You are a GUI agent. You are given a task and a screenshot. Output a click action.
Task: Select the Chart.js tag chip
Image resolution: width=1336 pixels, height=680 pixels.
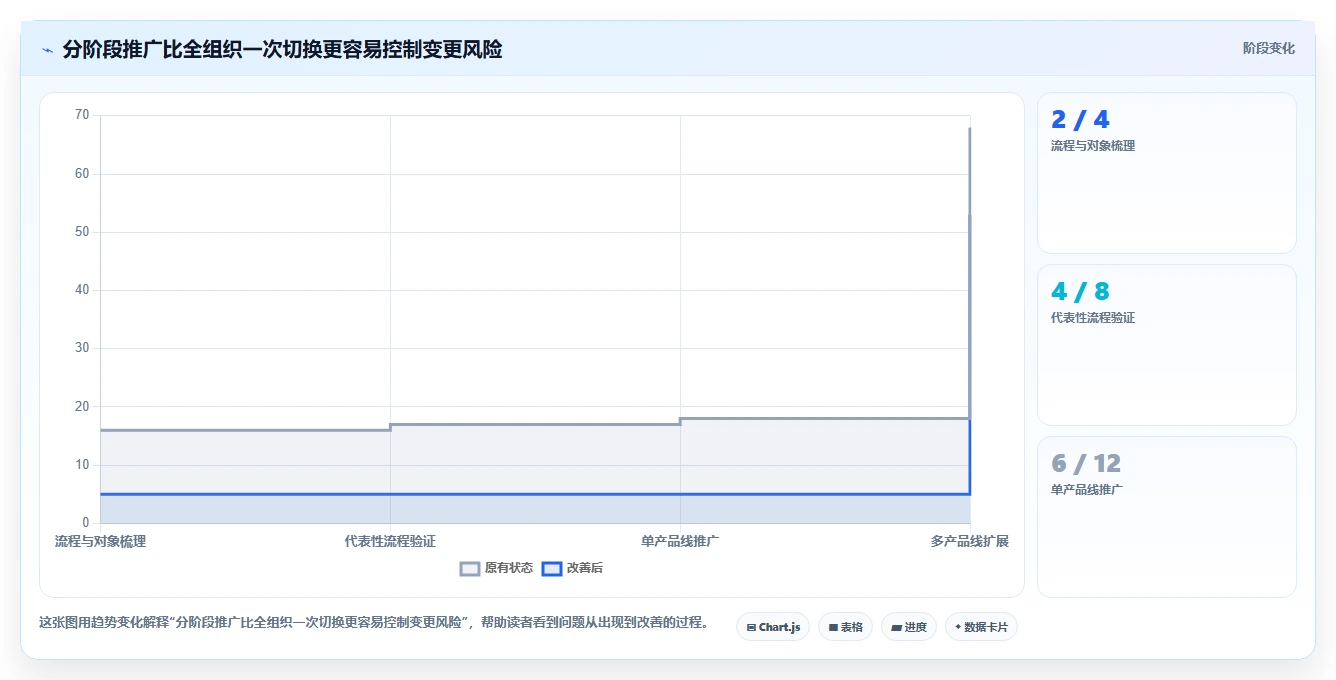[773, 627]
